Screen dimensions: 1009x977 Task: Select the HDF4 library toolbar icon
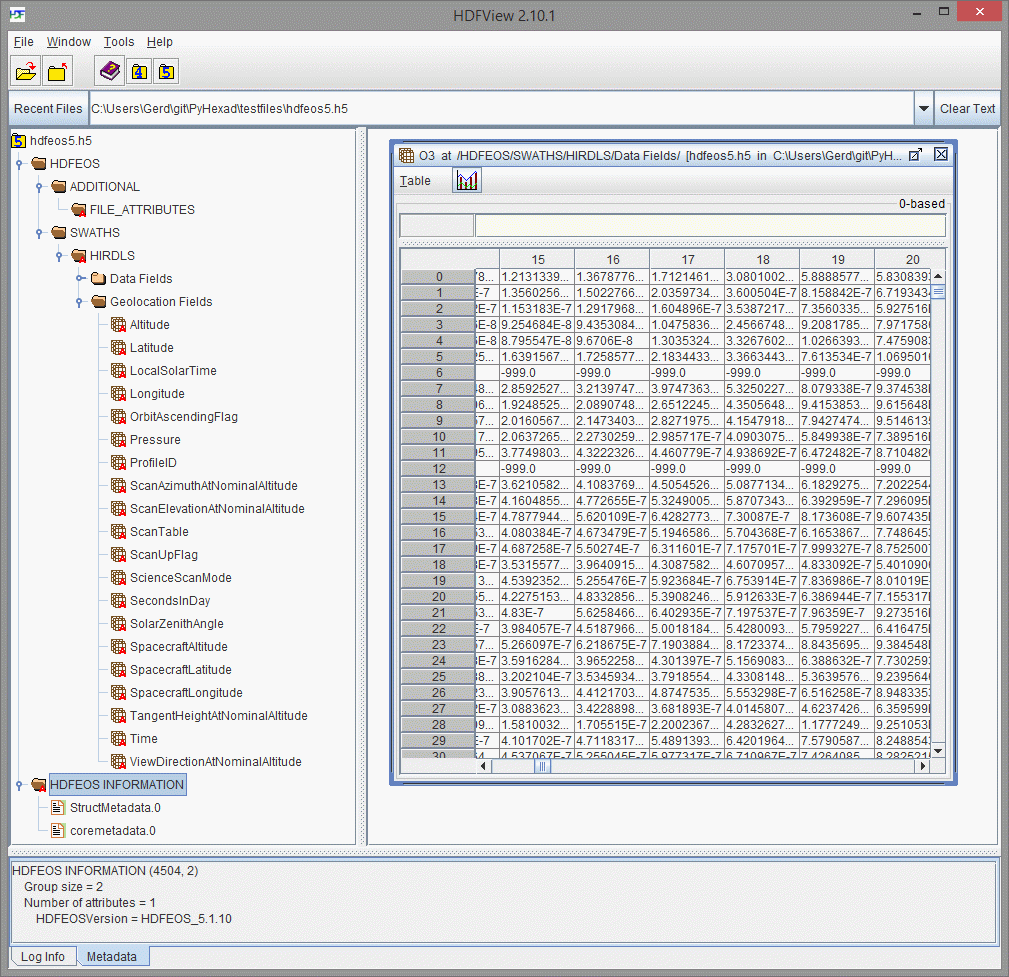[x=139, y=71]
